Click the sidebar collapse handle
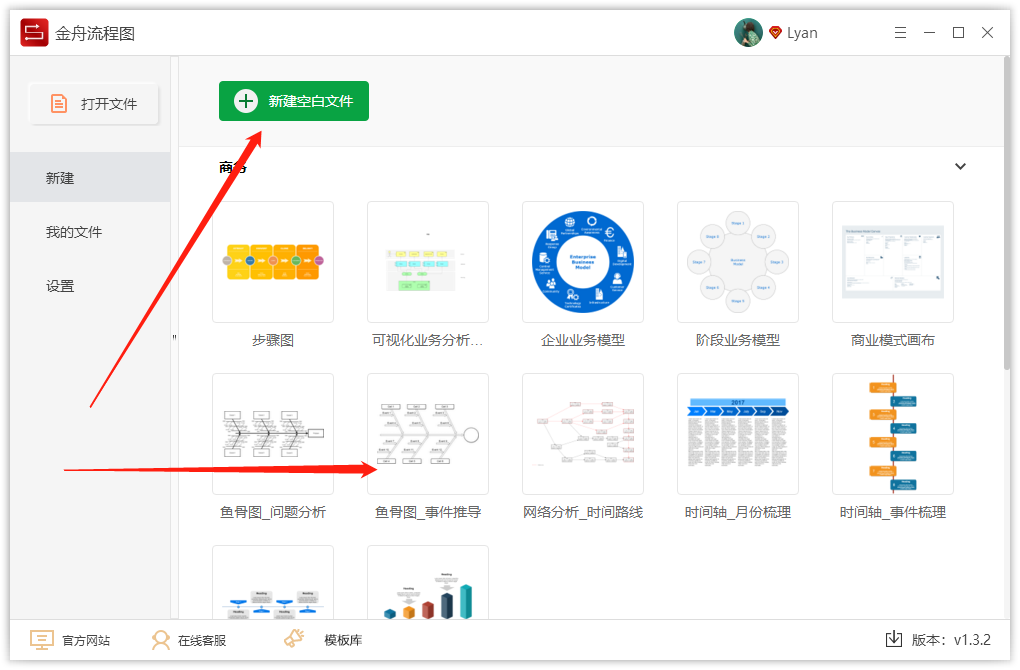 tap(174, 338)
